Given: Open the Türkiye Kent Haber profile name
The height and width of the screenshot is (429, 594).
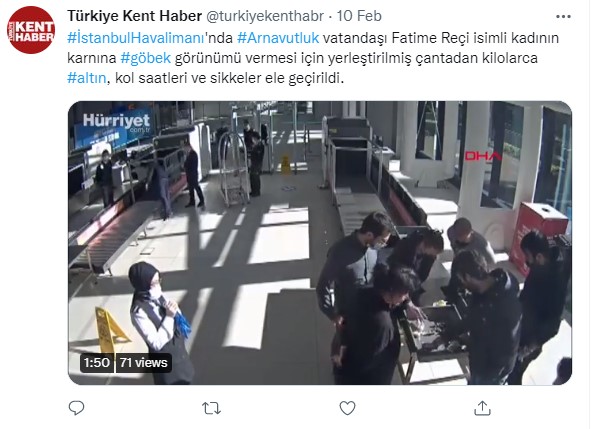Looking at the screenshot, I should point(134,16).
